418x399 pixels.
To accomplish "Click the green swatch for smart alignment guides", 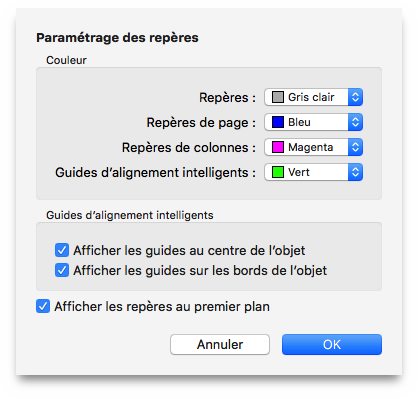I will [278, 172].
